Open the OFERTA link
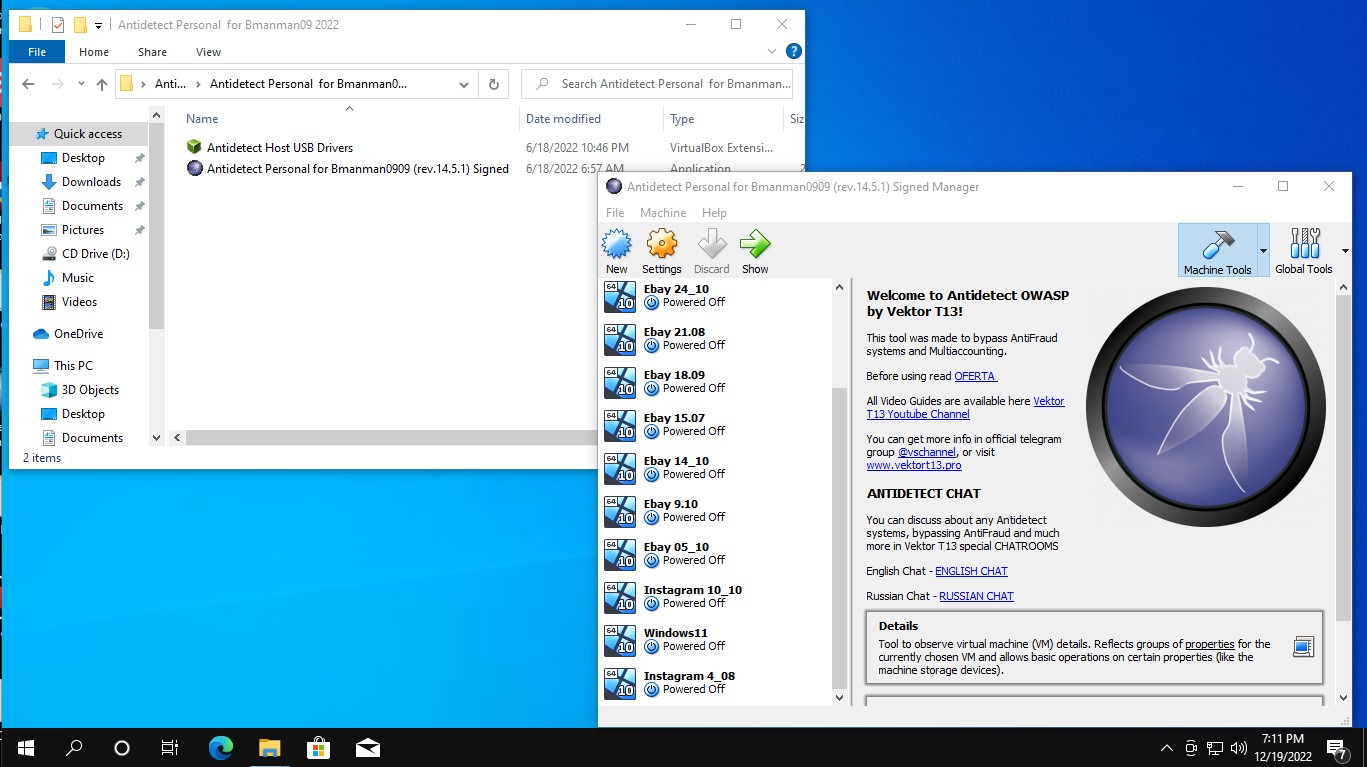Image resolution: width=1367 pixels, height=767 pixels. point(975,376)
